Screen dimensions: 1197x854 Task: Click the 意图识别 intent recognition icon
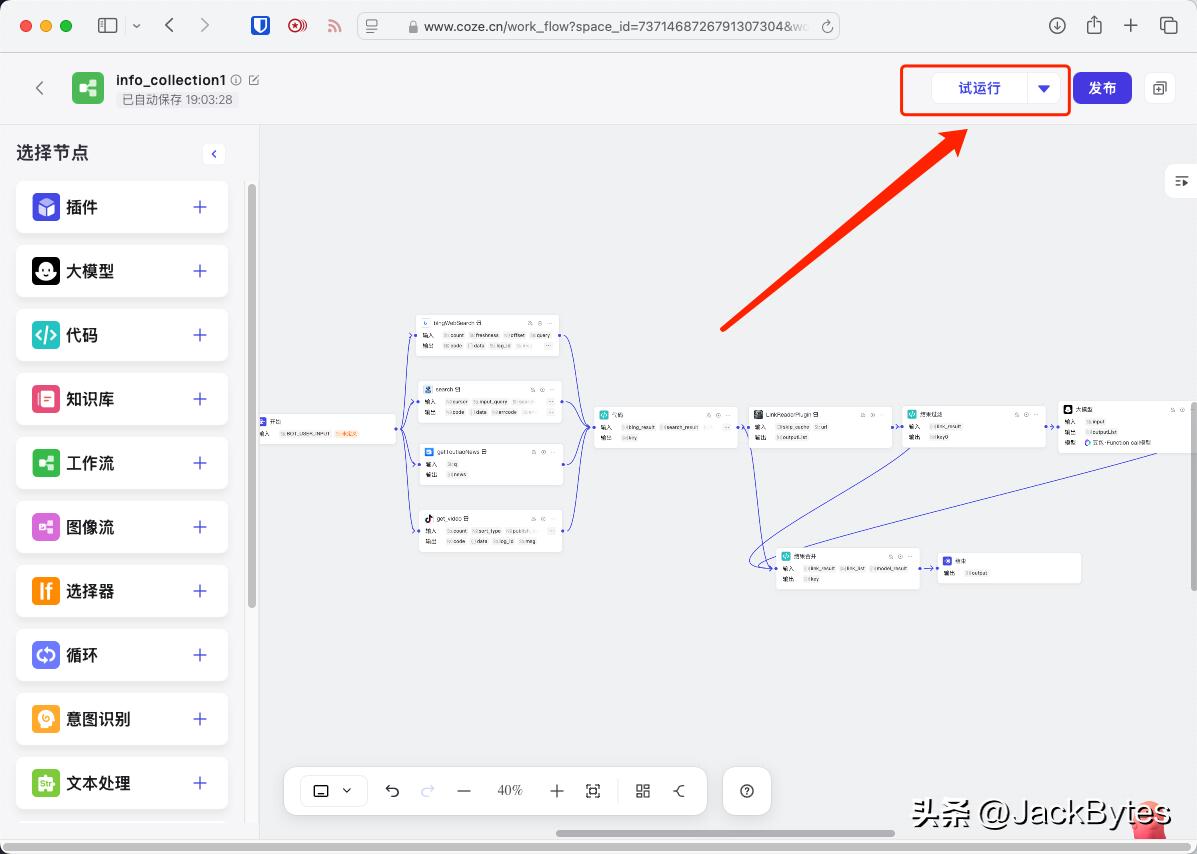click(46, 719)
